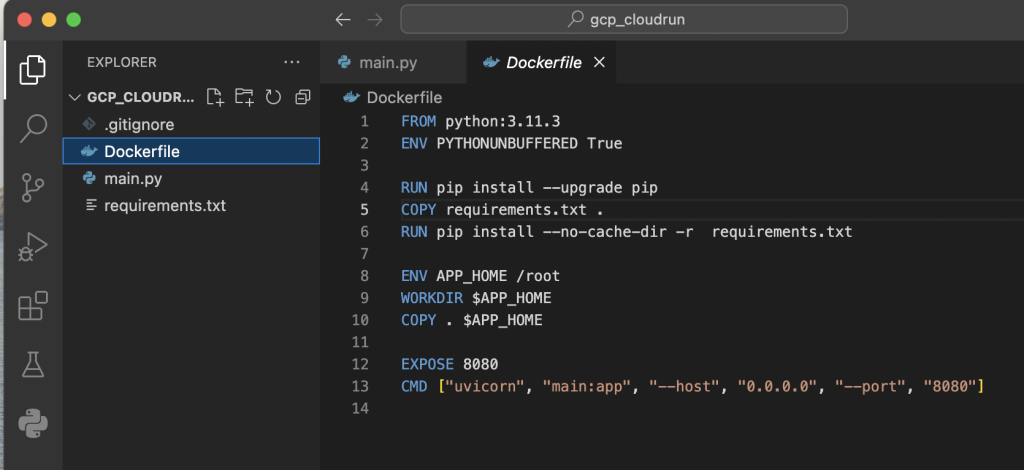Open the Search view icon

[x=32, y=127]
